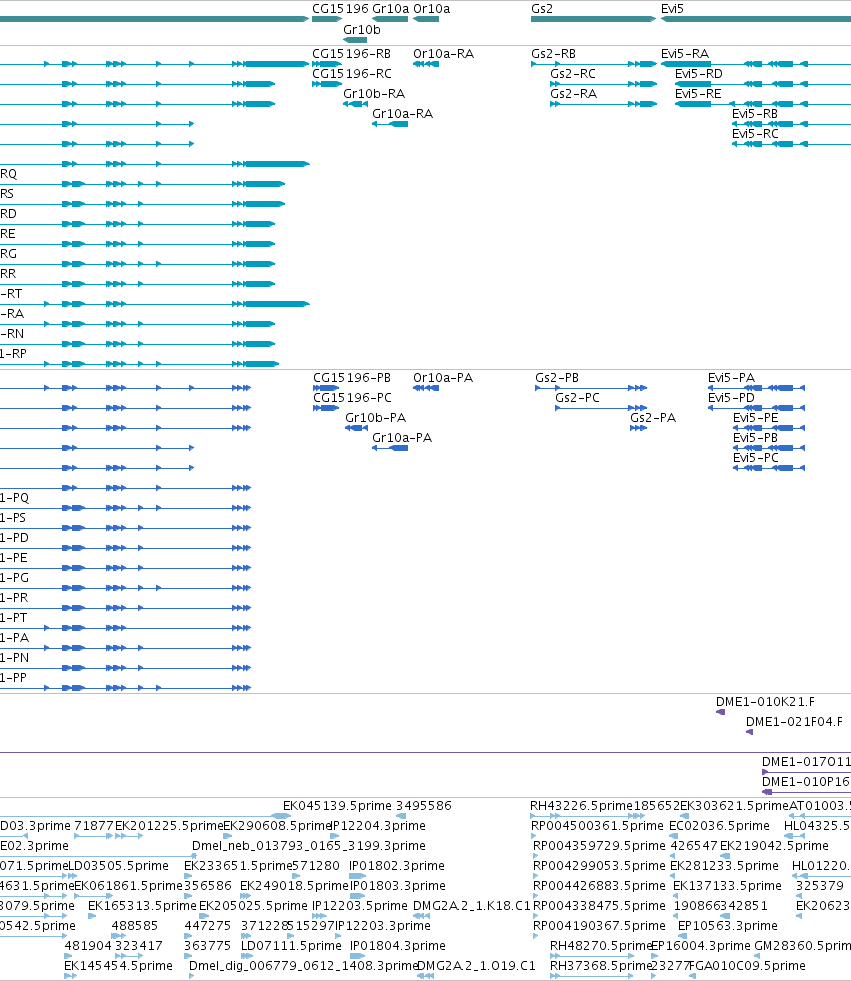Select the DMG2A.2_1.K18.C1 label
This screenshot has width=851, height=981.
pos(472,906)
